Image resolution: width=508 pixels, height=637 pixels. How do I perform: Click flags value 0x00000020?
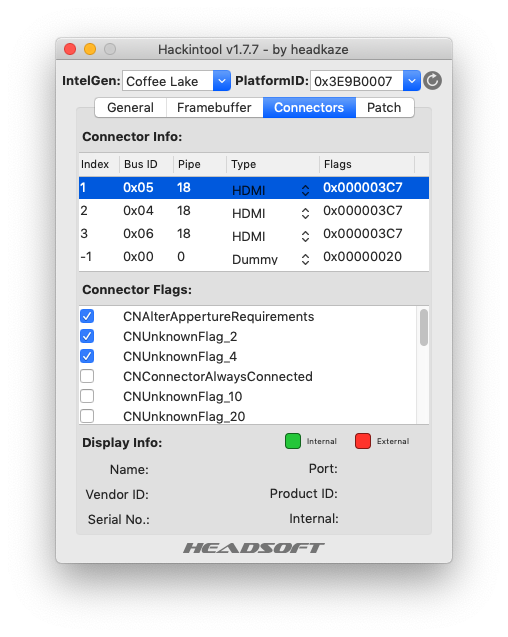coord(362,257)
